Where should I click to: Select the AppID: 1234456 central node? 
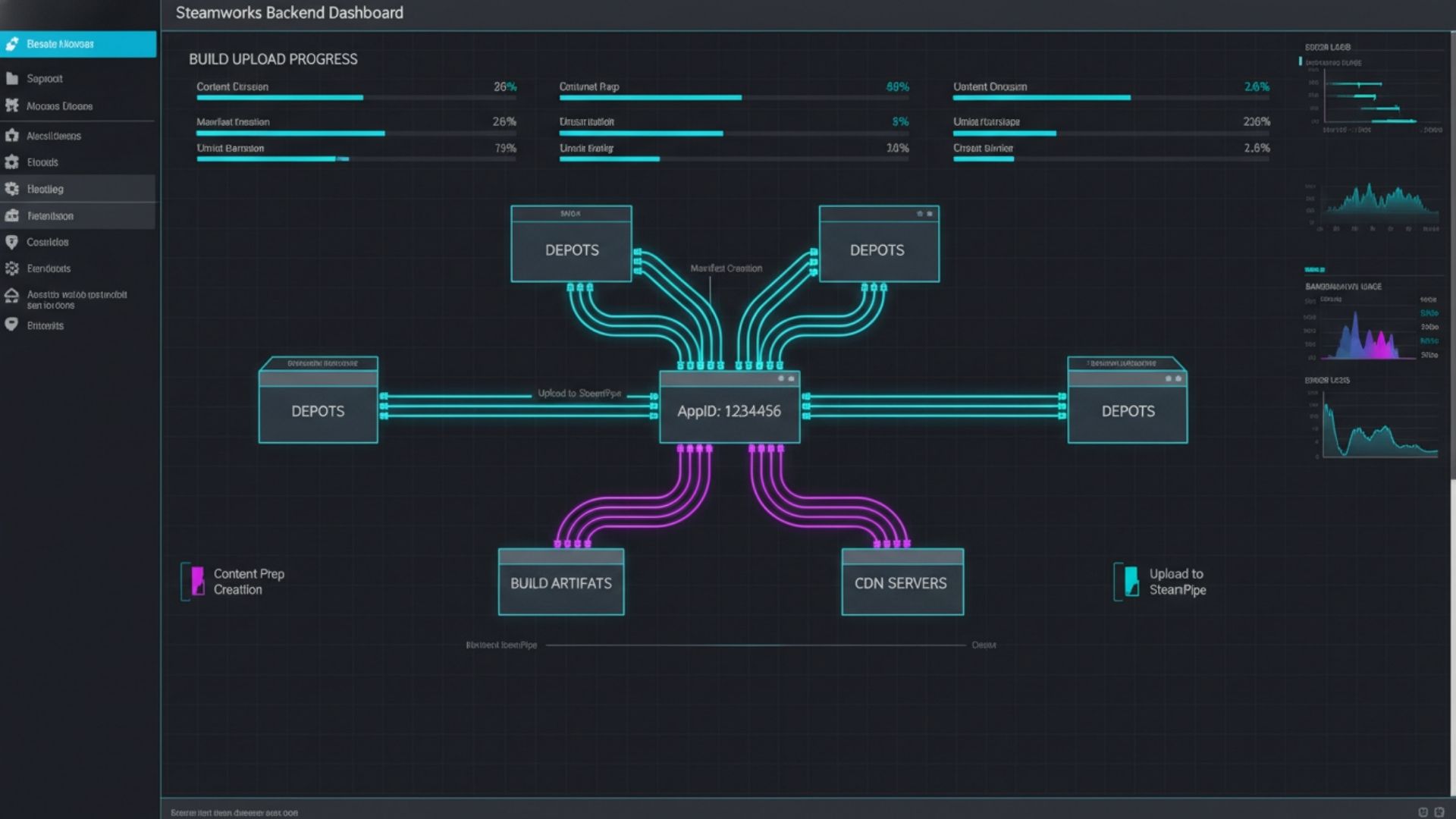pyautogui.click(x=729, y=412)
